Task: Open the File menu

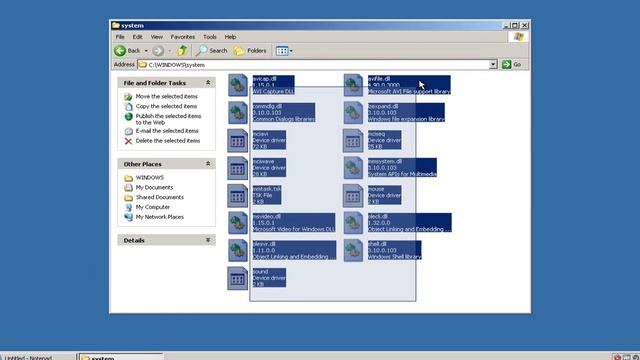Action: [120, 37]
